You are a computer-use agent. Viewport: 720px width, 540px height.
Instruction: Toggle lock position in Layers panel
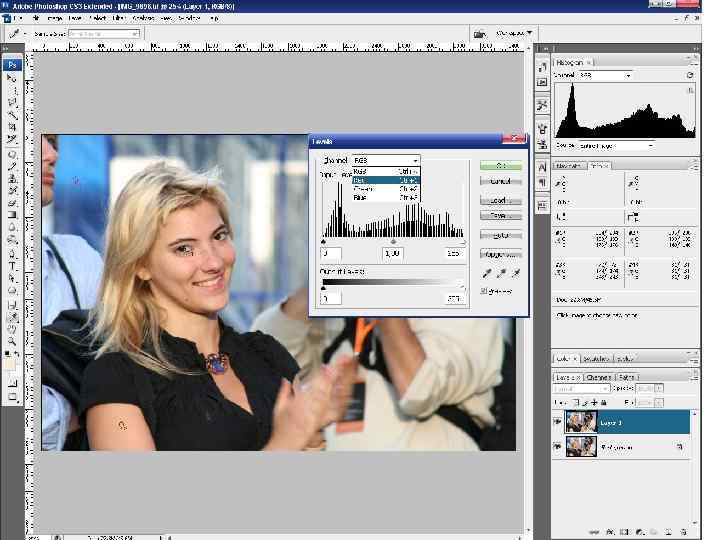click(x=594, y=403)
